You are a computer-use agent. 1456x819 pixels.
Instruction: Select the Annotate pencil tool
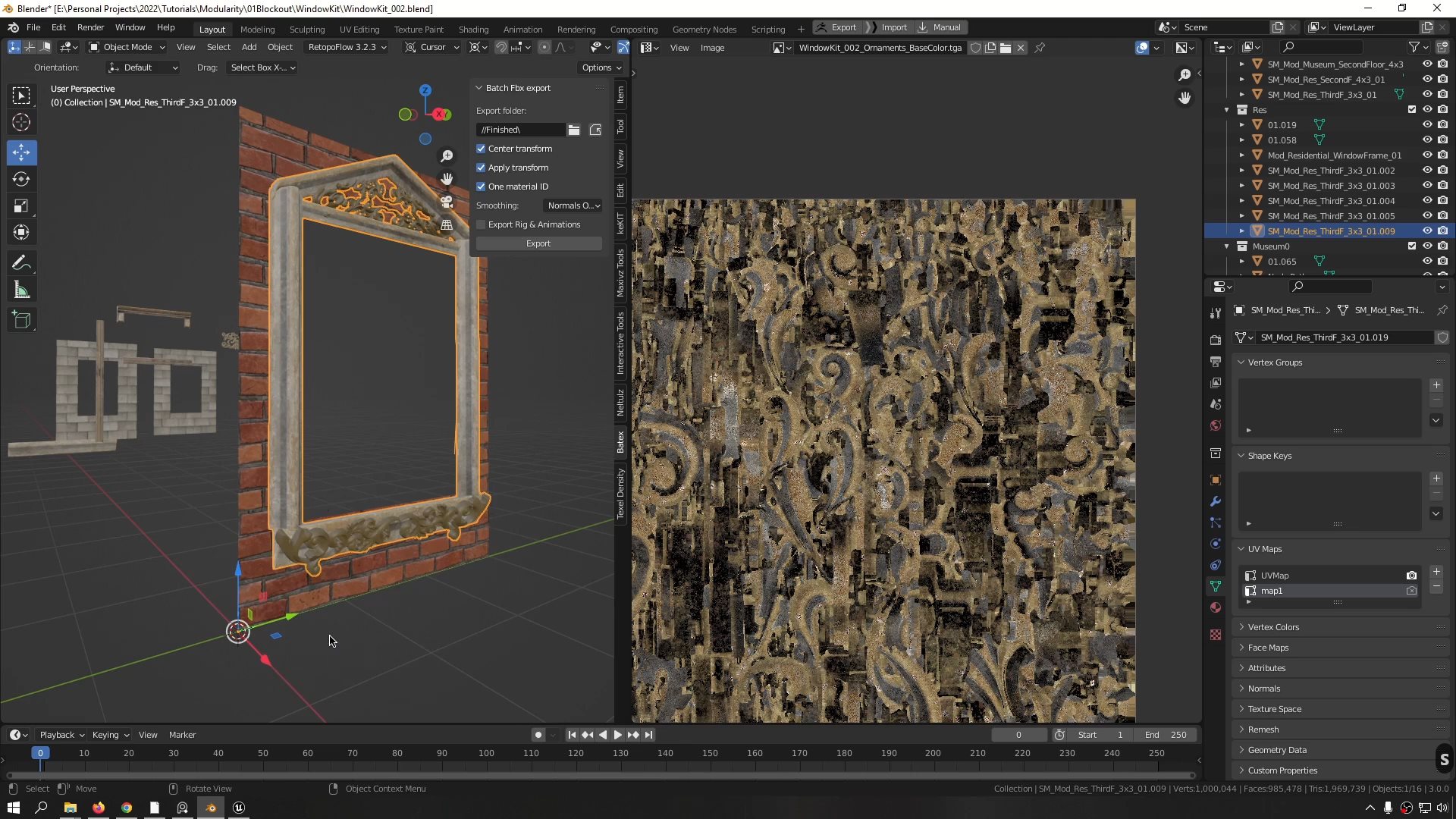(21, 263)
